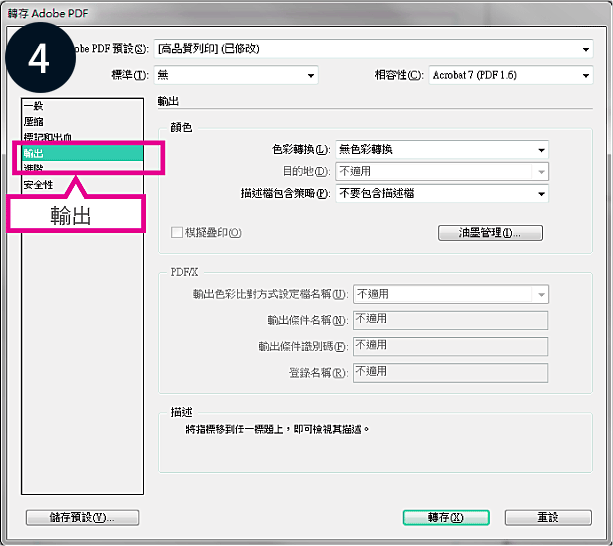
Task: Click the 輸出條件識別碼 field
Action: click(450, 347)
